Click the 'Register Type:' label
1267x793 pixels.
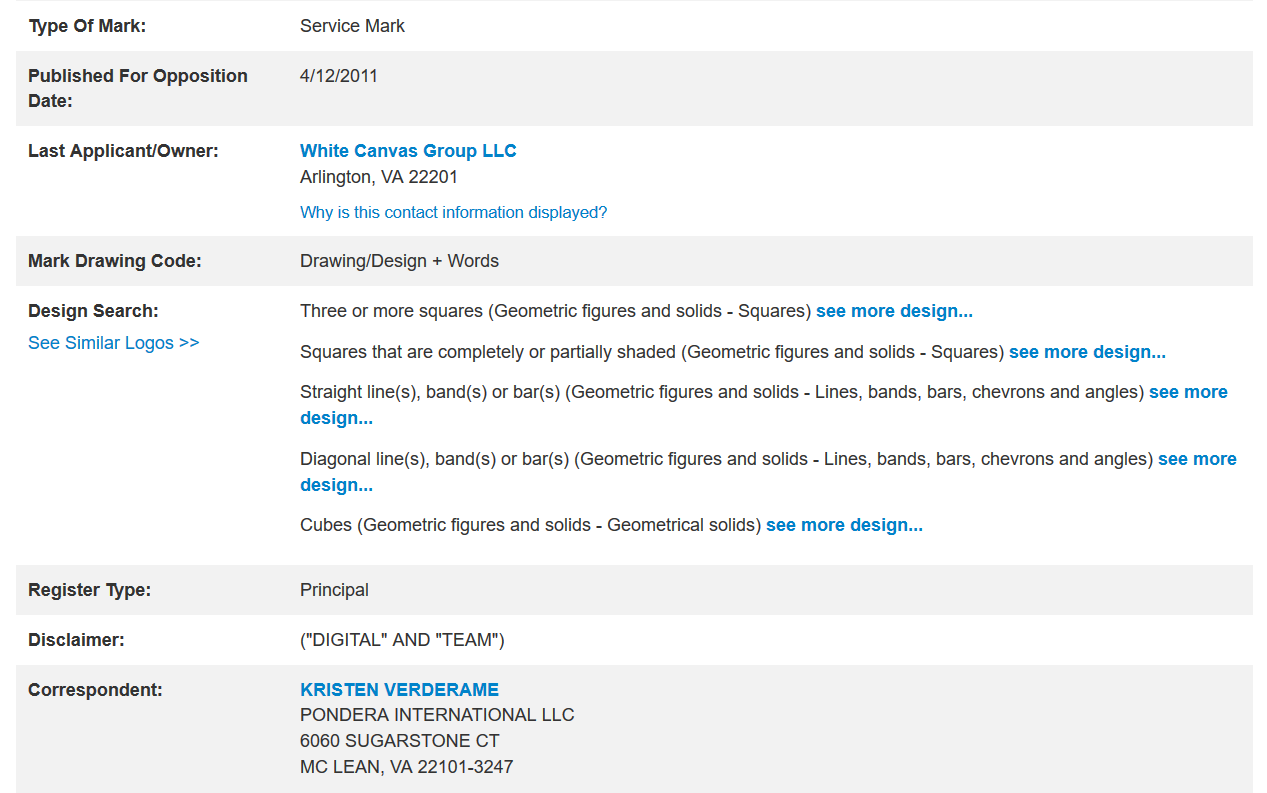click(89, 590)
